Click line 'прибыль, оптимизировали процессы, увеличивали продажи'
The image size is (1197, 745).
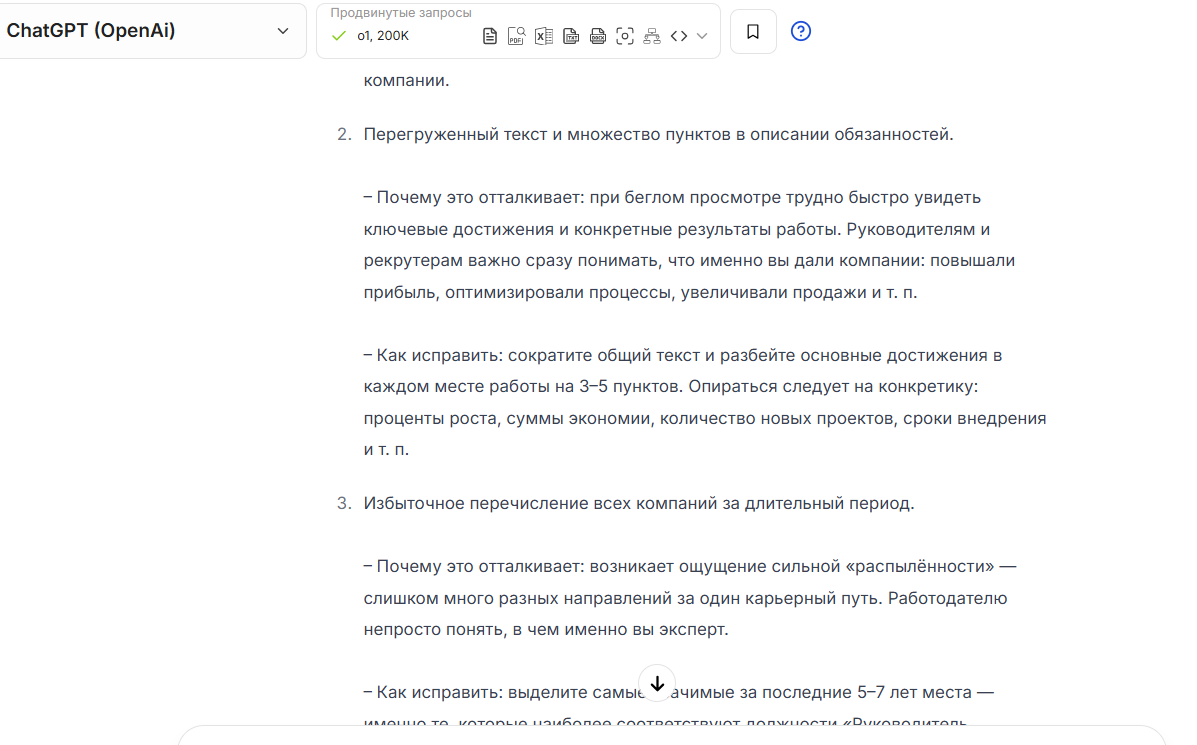pyautogui.click(x=640, y=292)
